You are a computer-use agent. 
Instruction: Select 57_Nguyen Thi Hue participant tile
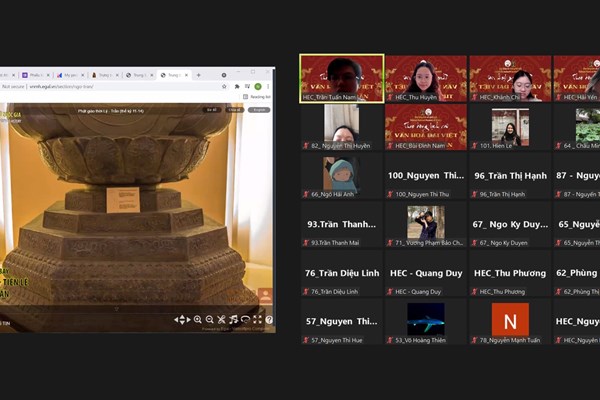[341, 322]
